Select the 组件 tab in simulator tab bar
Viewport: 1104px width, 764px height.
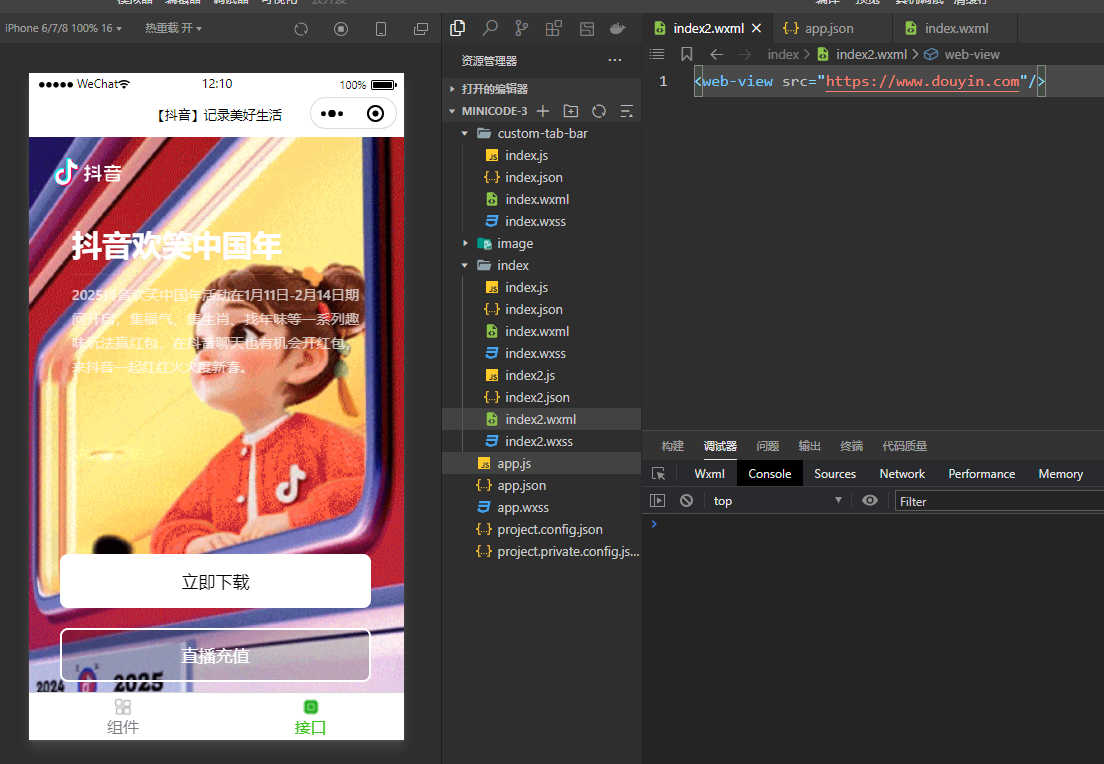point(123,717)
